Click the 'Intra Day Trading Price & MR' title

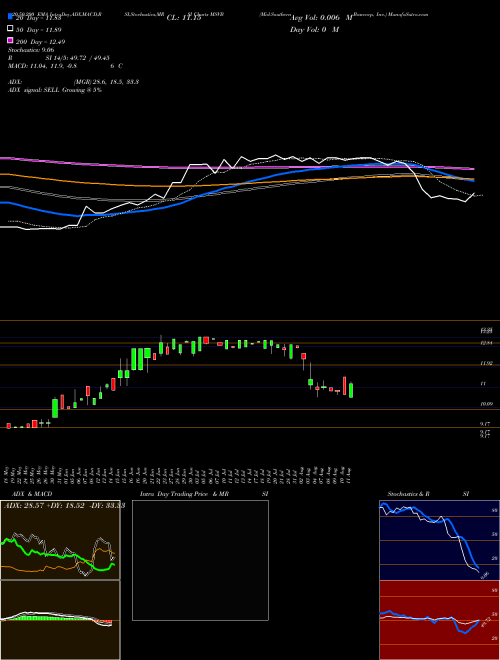coord(184,494)
